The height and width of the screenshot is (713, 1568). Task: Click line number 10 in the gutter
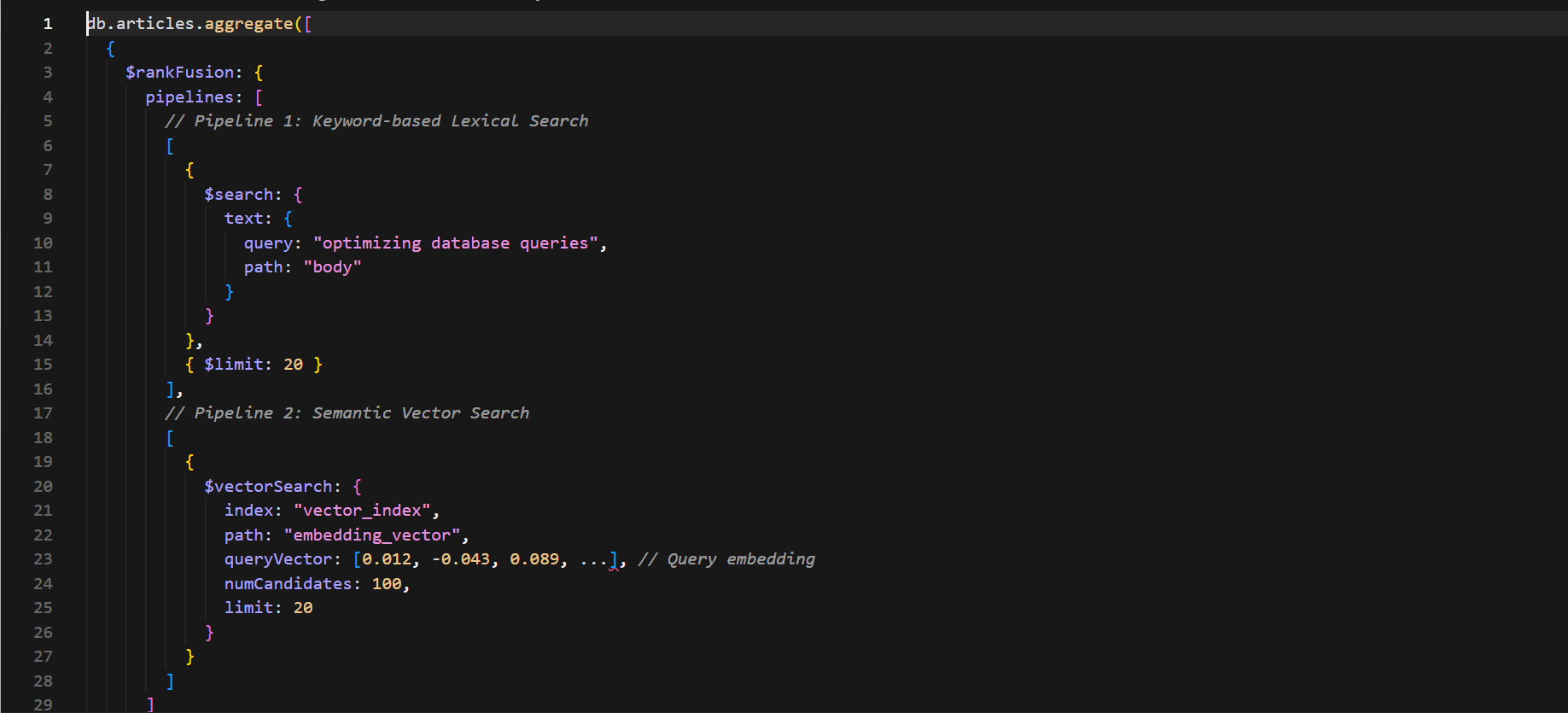point(43,243)
